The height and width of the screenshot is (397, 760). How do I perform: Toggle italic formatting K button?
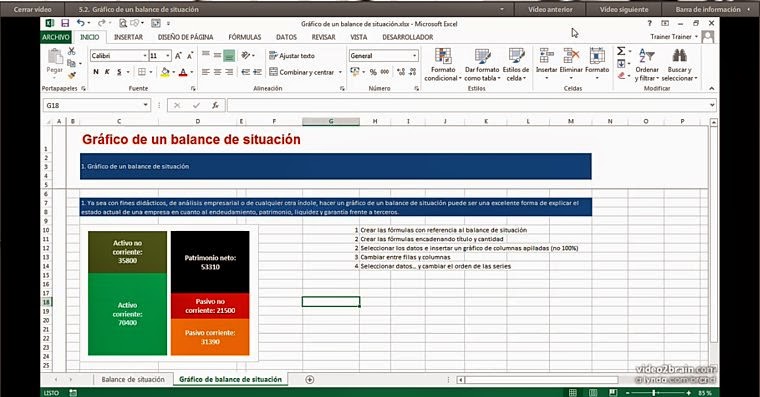point(107,72)
